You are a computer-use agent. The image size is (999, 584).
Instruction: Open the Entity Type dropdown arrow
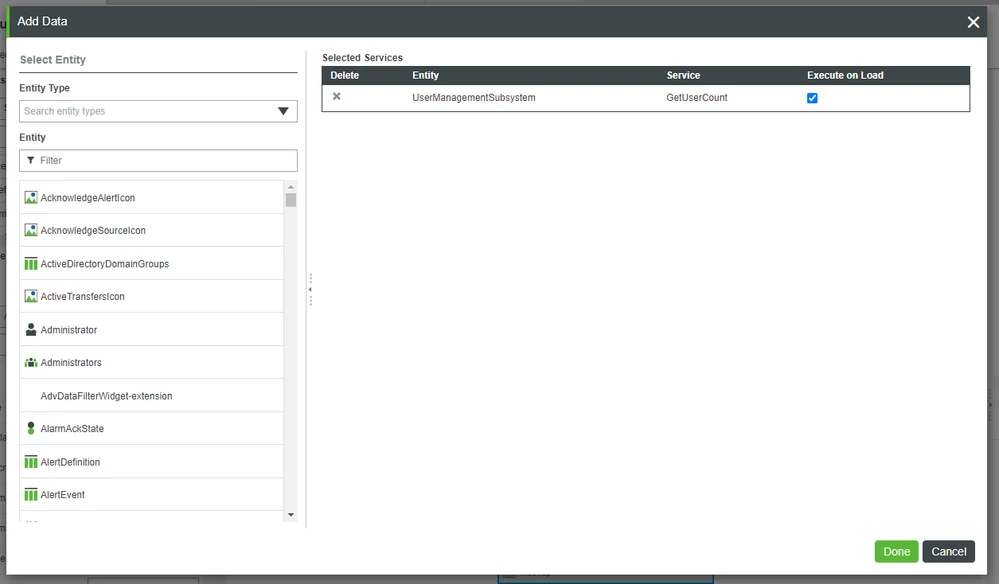(284, 111)
